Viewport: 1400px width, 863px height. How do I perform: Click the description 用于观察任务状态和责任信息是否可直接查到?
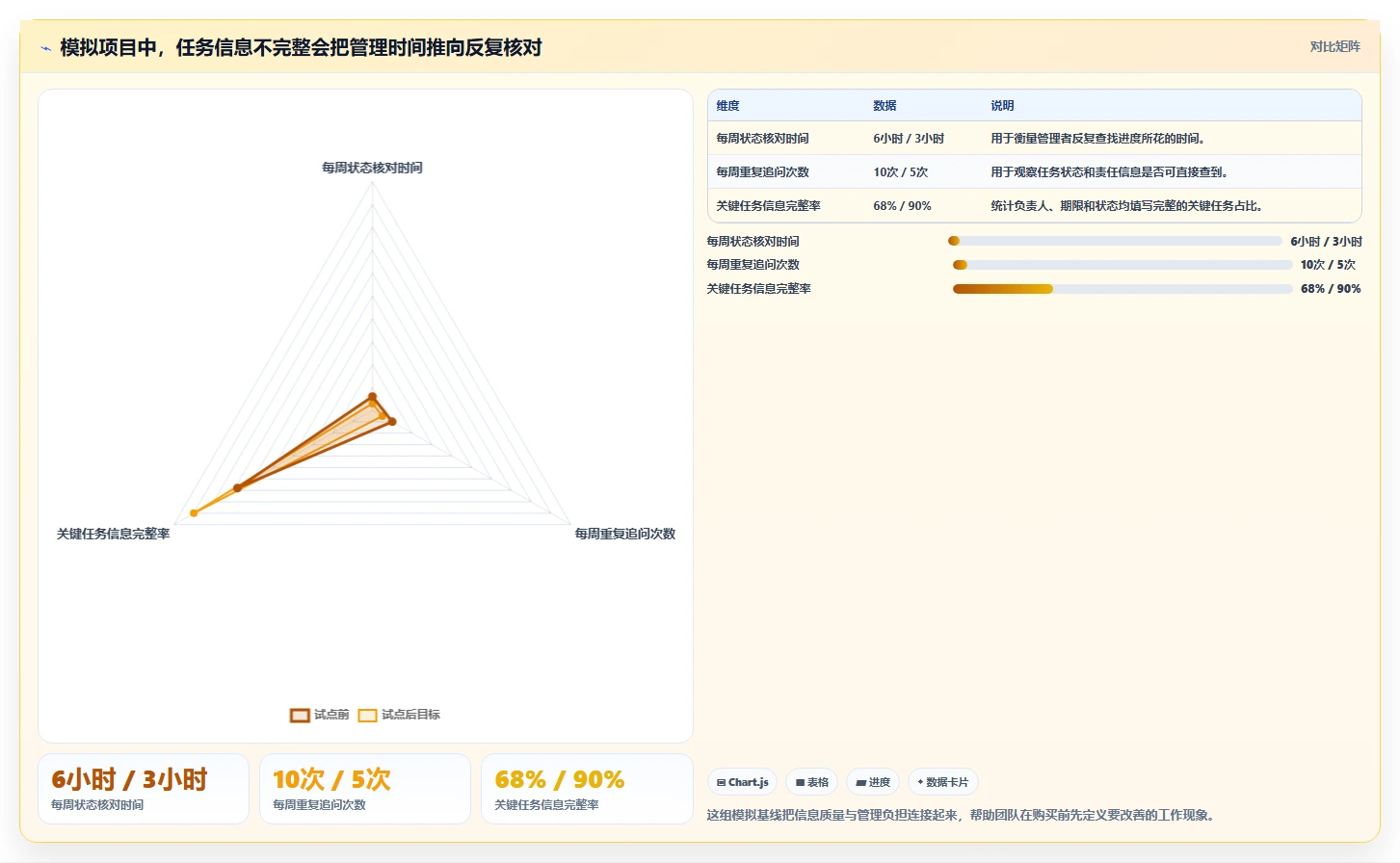click(x=1109, y=172)
